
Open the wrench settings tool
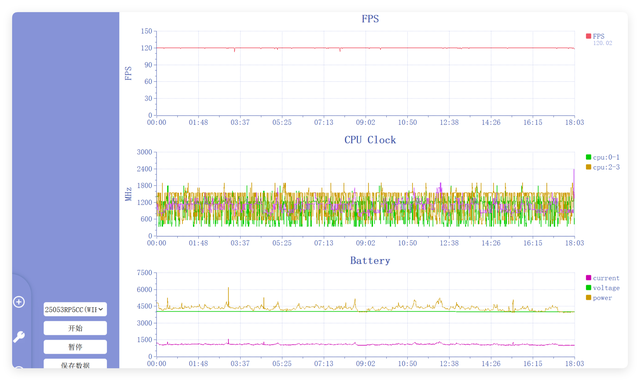[x=19, y=336]
